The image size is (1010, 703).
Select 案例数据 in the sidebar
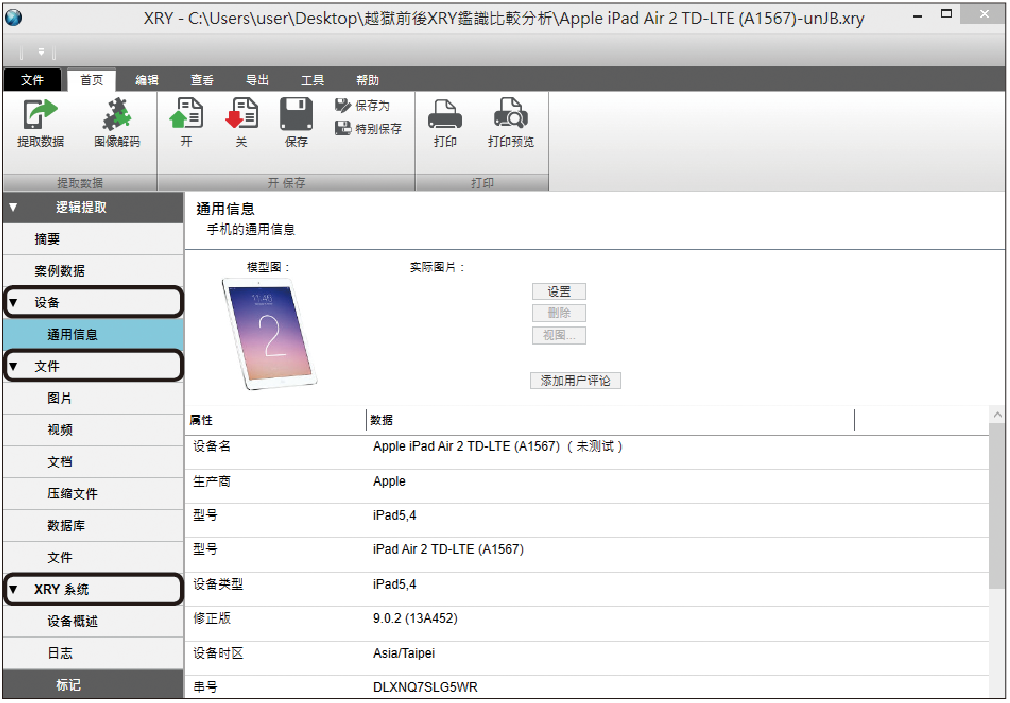(93, 271)
